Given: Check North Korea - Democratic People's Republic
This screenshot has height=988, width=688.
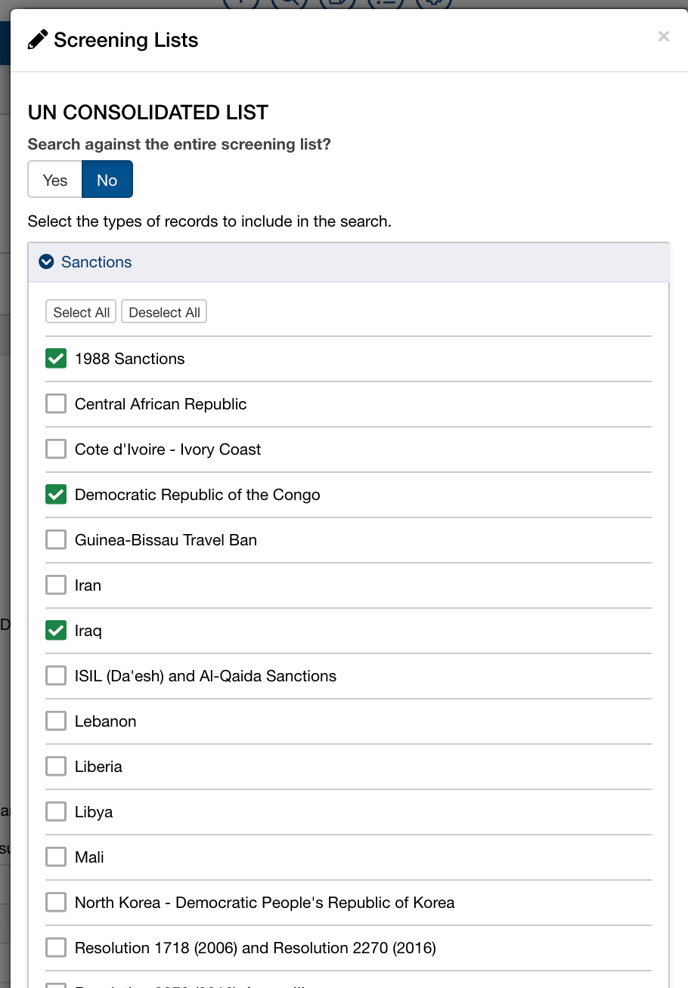Looking at the screenshot, I should click(x=56, y=903).
